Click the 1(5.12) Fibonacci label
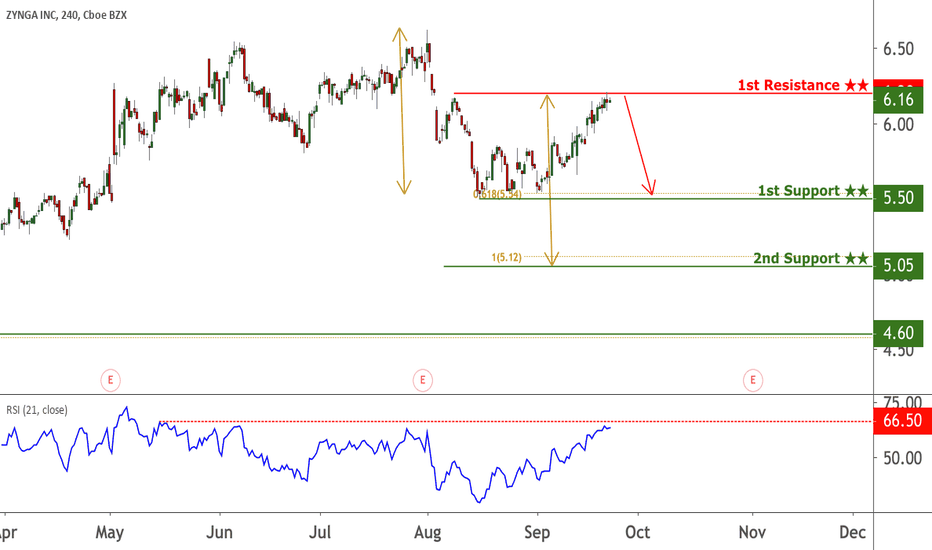 (x=506, y=257)
